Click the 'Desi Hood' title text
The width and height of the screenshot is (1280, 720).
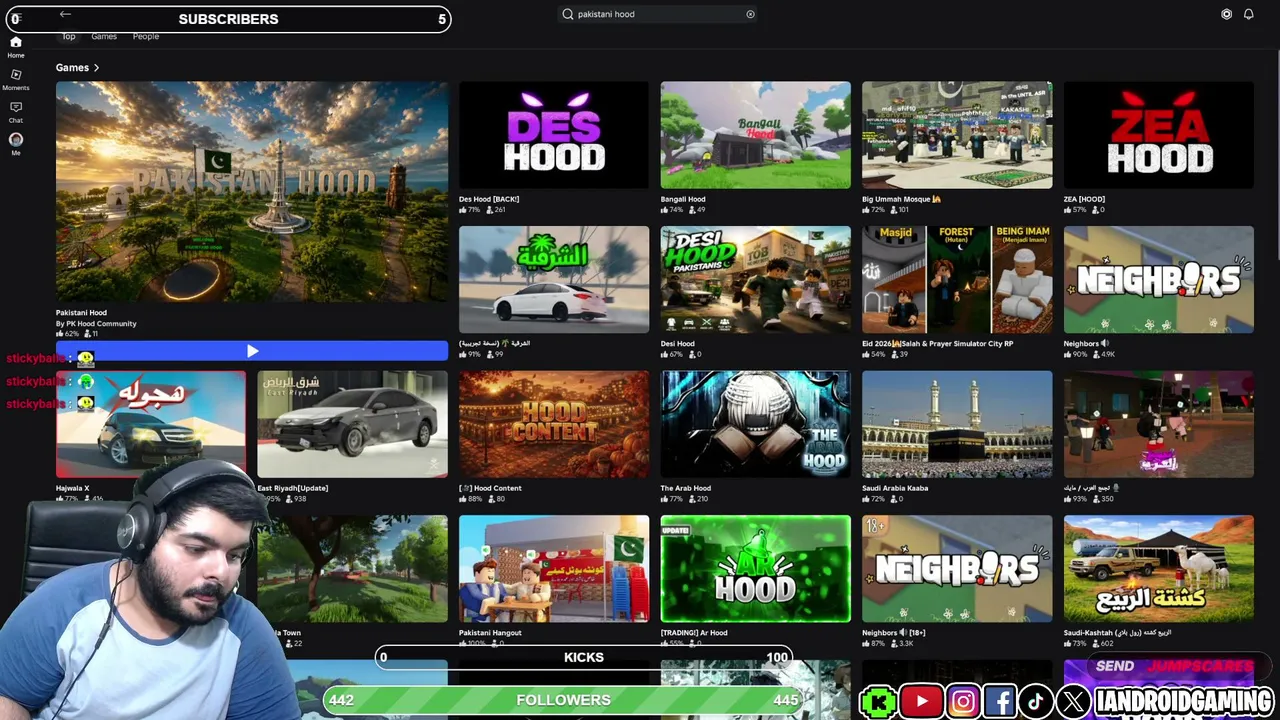pos(678,344)
